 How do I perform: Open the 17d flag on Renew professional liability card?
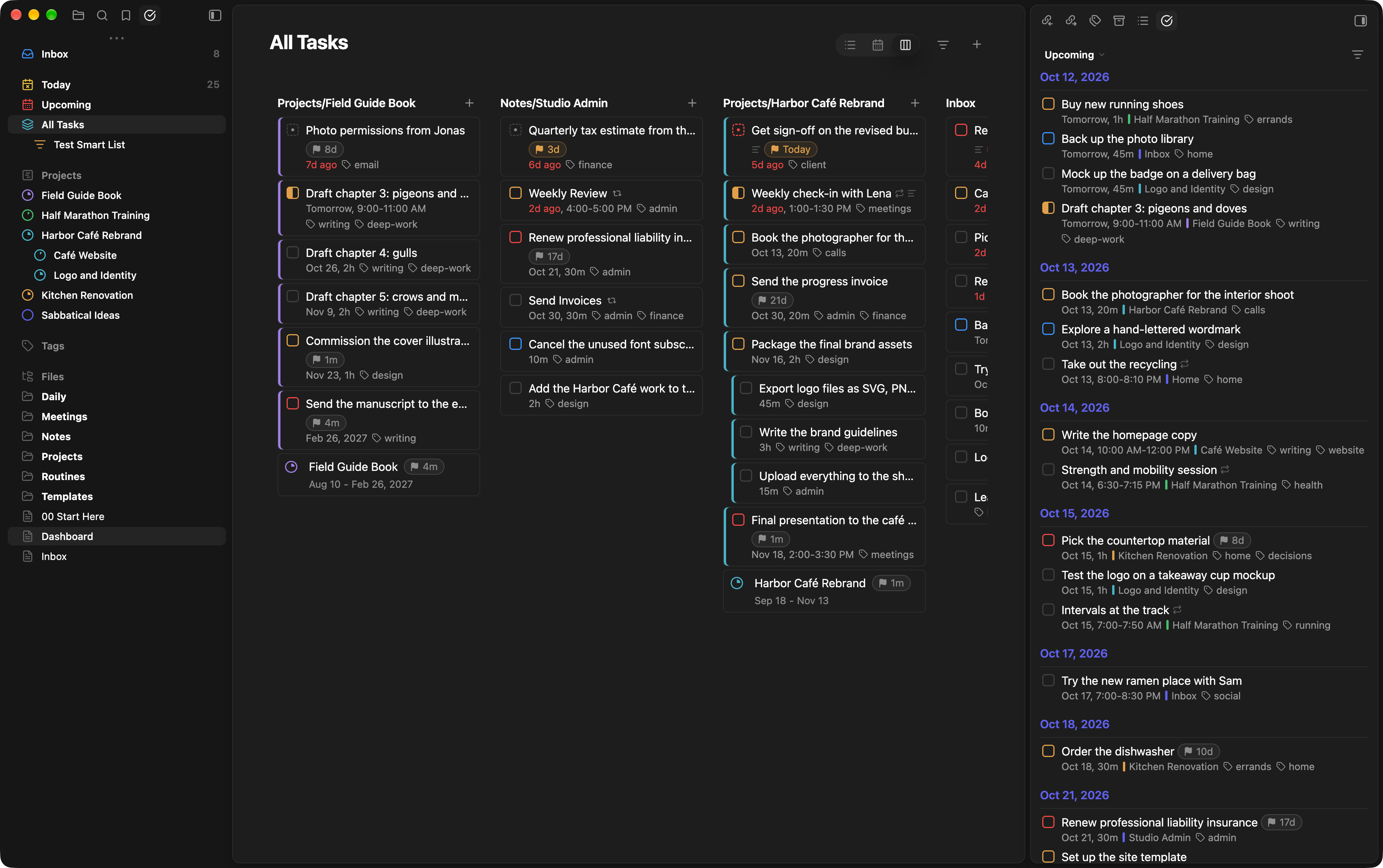[549, 256]
